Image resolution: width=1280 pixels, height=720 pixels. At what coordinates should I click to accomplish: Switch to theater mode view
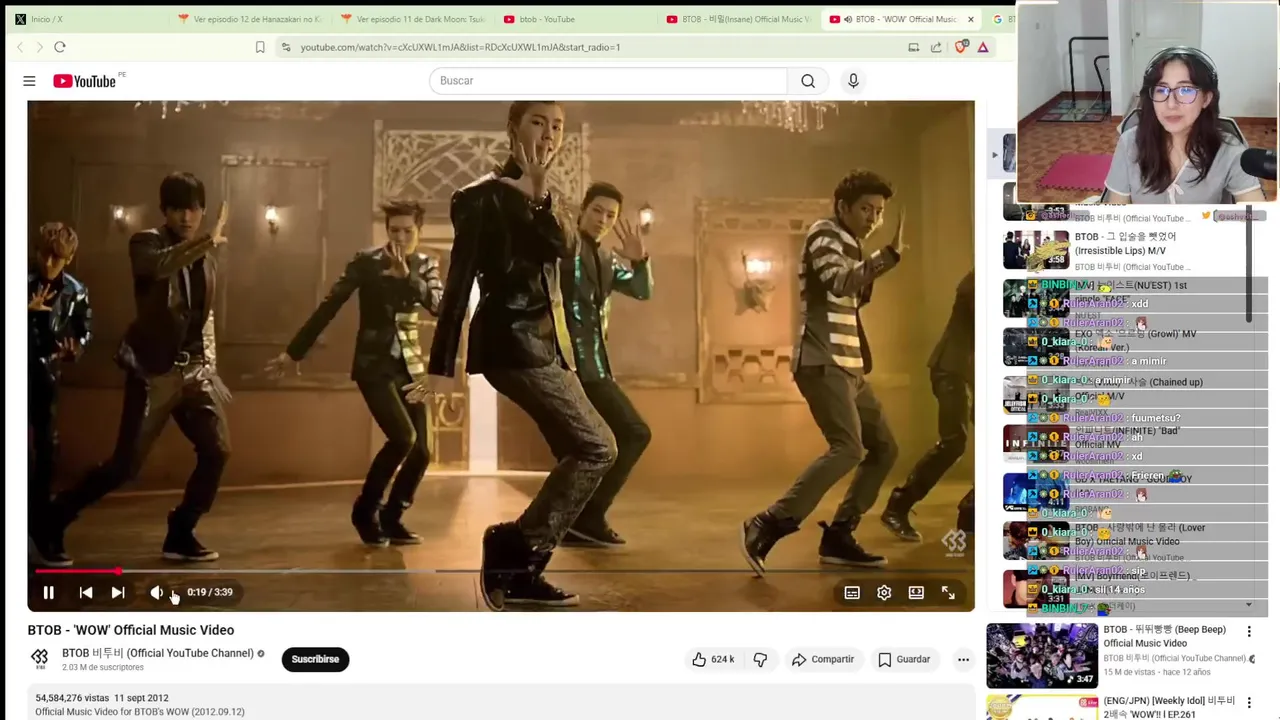pyautogui.click(x=916, y=593)
